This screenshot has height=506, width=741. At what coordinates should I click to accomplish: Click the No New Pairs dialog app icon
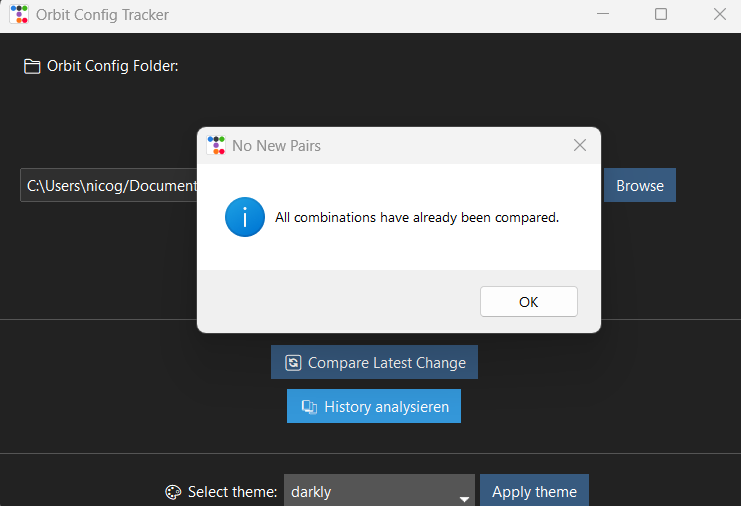(216, 145)
